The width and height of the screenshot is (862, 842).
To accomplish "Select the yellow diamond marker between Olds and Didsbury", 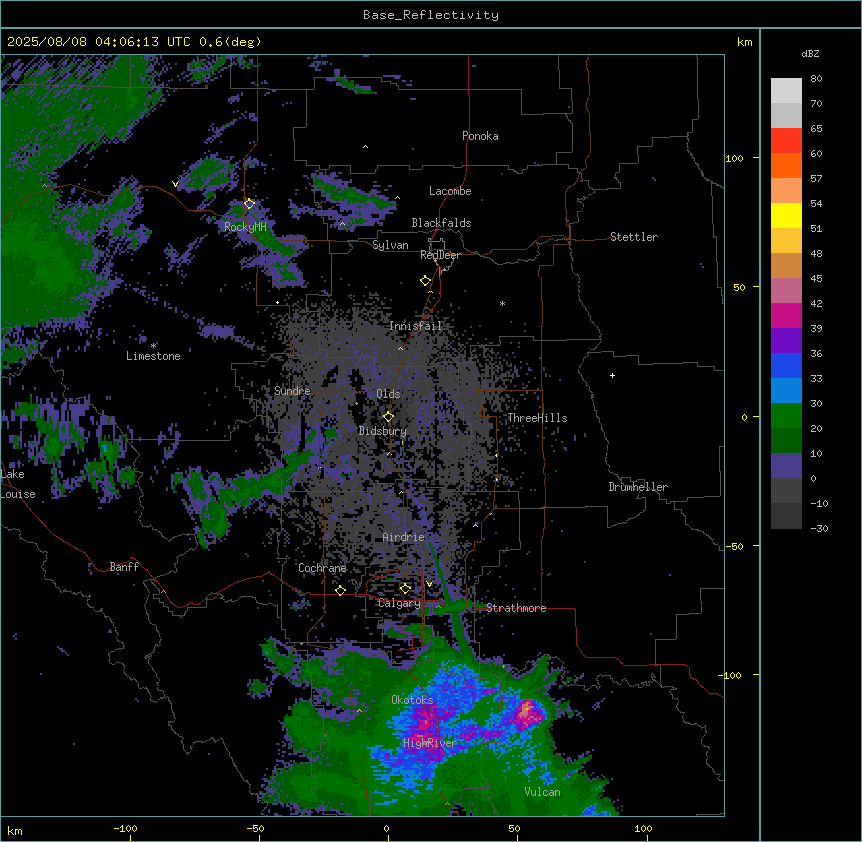I will 388,417.
